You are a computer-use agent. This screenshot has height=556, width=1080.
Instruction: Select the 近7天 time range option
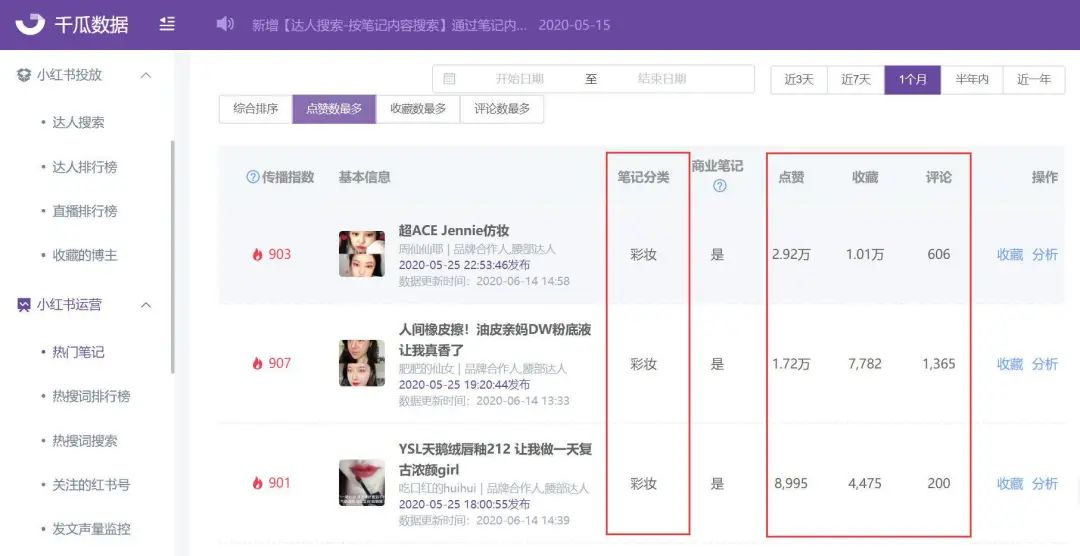pos(855,80)
